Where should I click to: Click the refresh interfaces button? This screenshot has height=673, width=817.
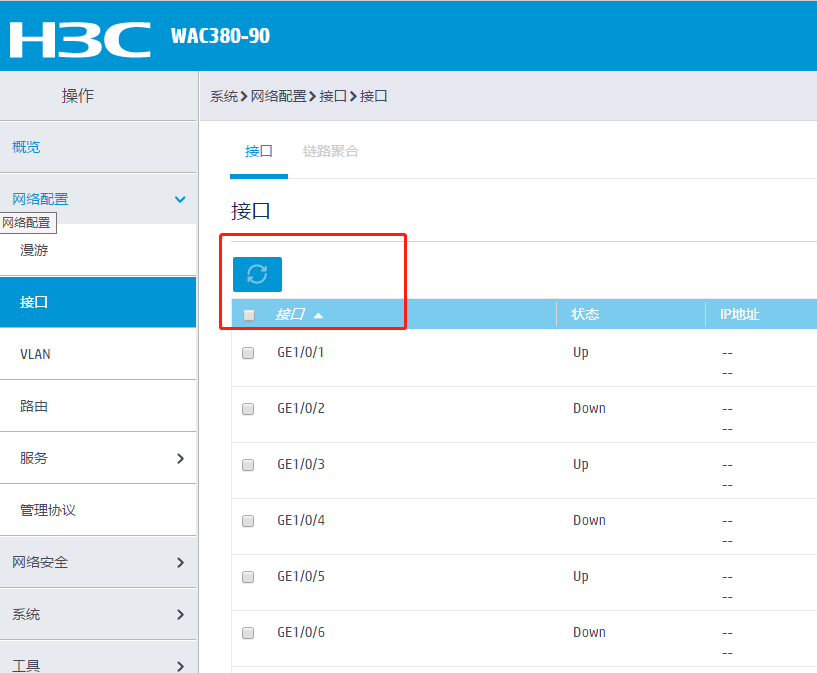pyautogui.click(x=257, y=274)
